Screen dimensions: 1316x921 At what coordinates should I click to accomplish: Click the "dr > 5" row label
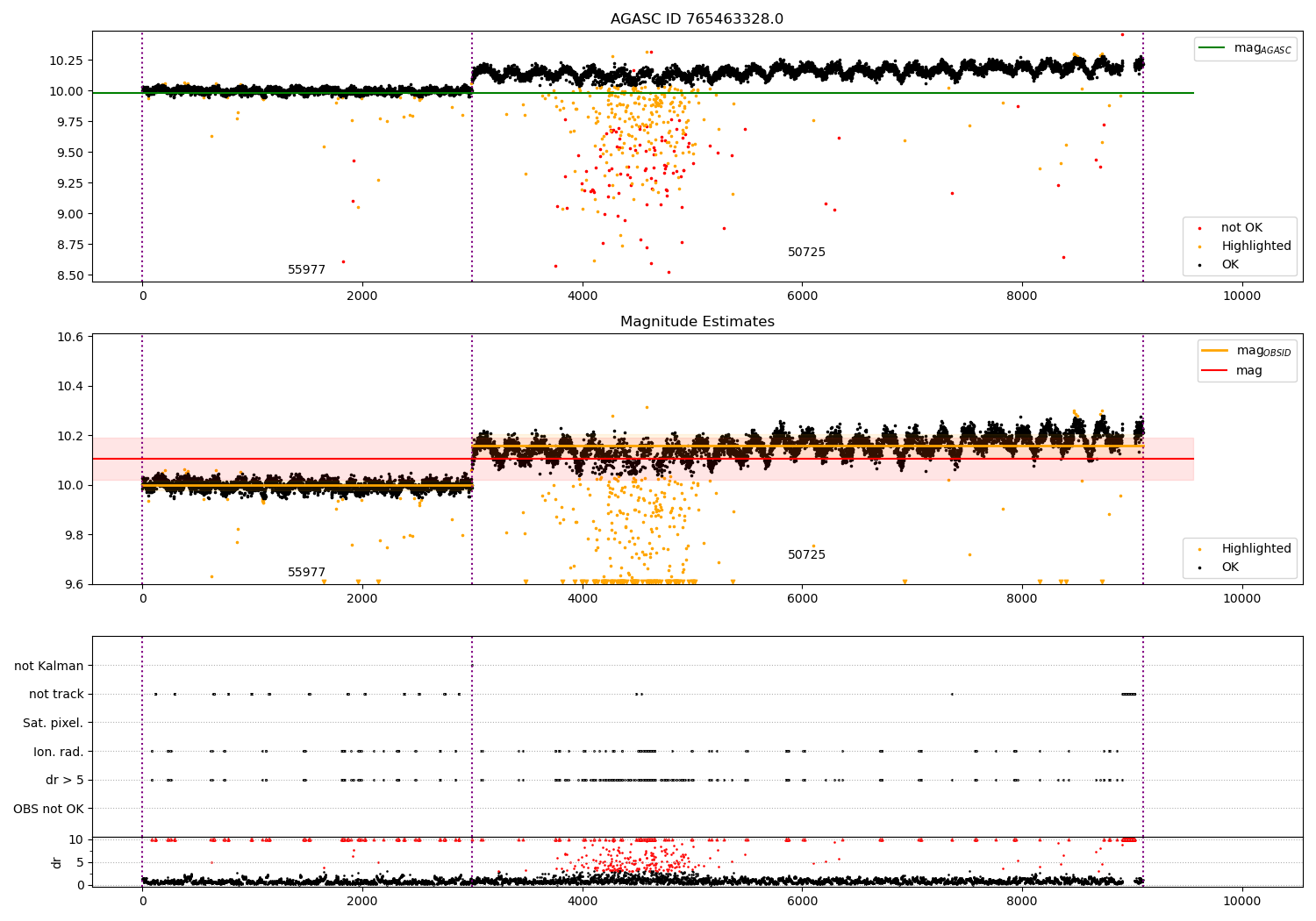(x=65, y=780)
